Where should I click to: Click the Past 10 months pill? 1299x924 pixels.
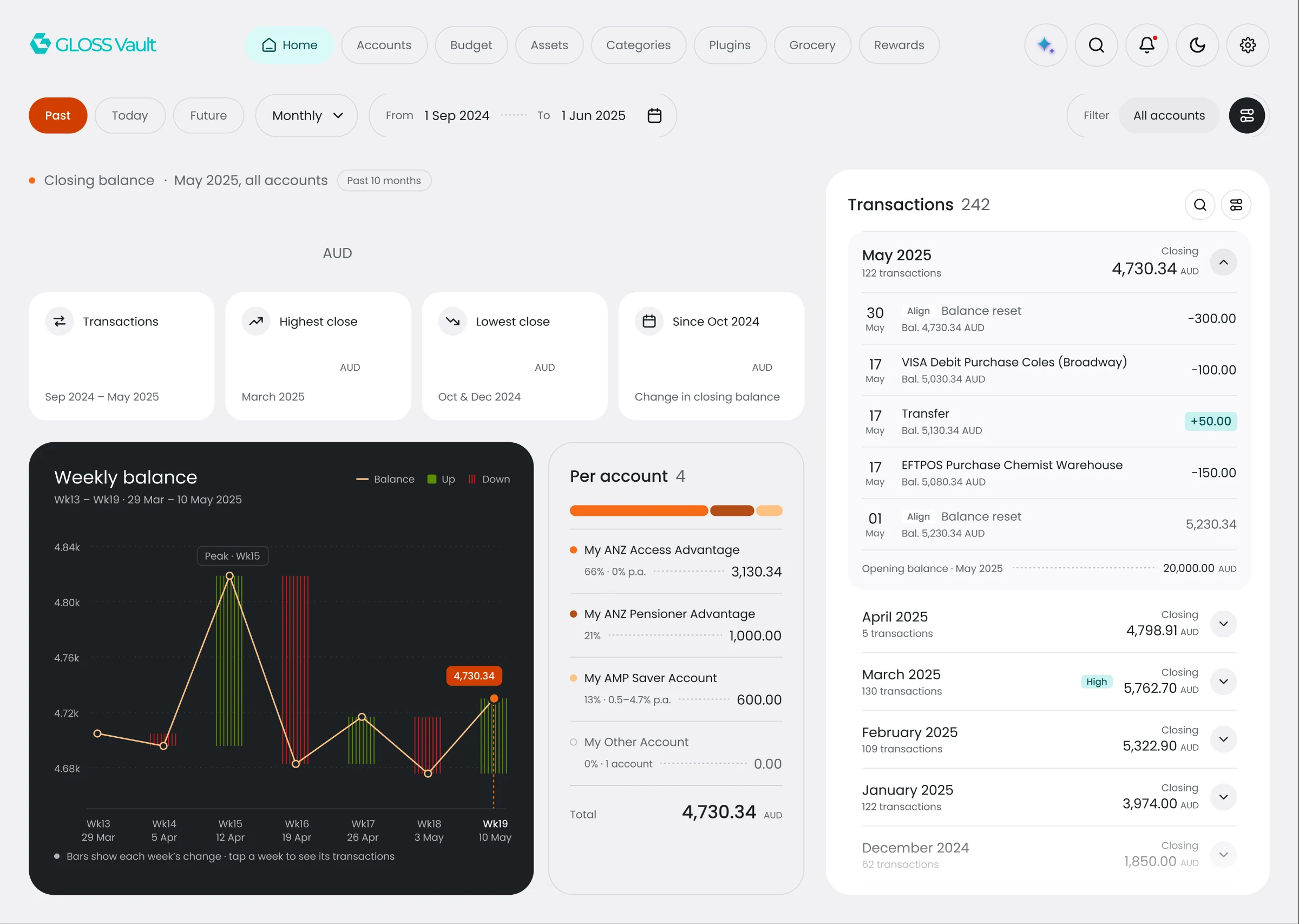click(x=384, y=180)
